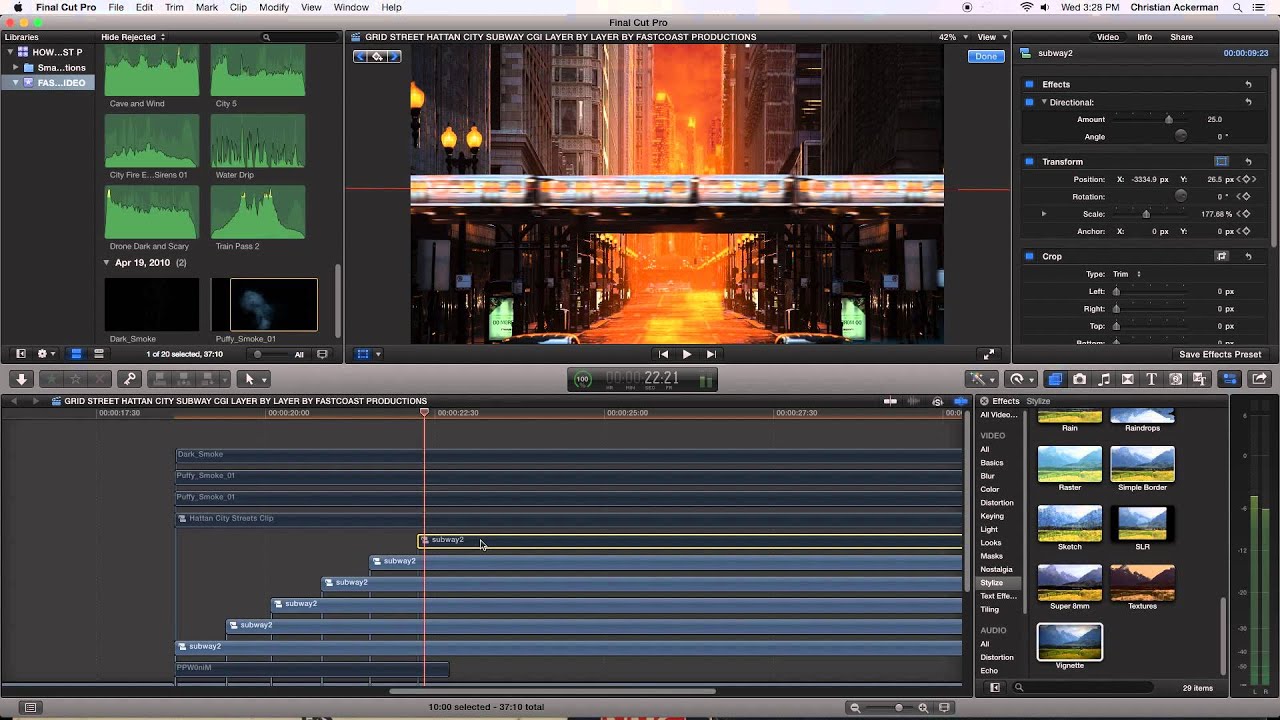
Task: Open browser action gear menu
Action: [45, 354]
